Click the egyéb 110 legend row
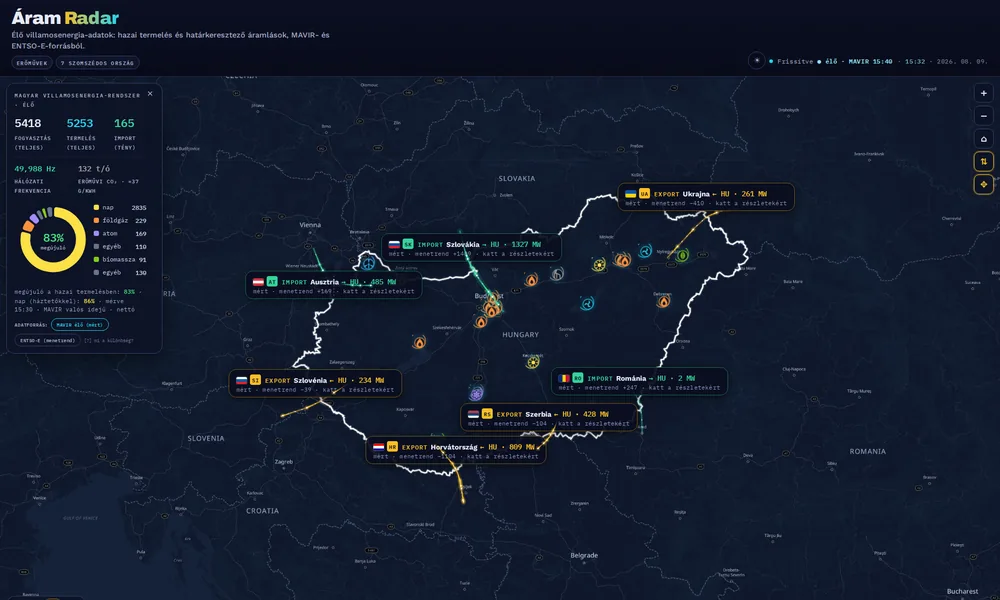Screen dimensions: 1000x600 [x=120, y=246]
